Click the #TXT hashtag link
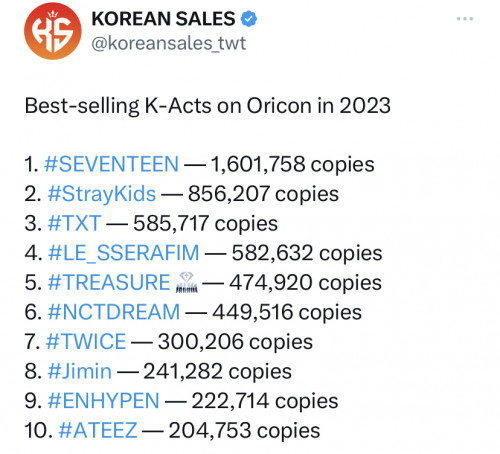500x454 pixels. click(74, 223)
